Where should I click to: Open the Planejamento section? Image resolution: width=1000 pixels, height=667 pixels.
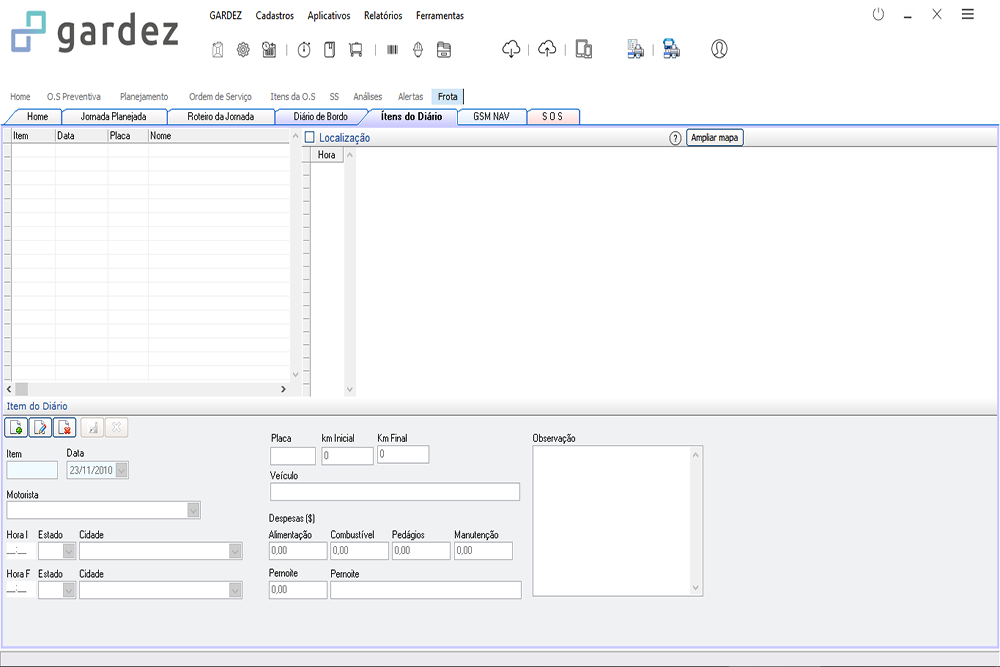[x=144, y=97]
